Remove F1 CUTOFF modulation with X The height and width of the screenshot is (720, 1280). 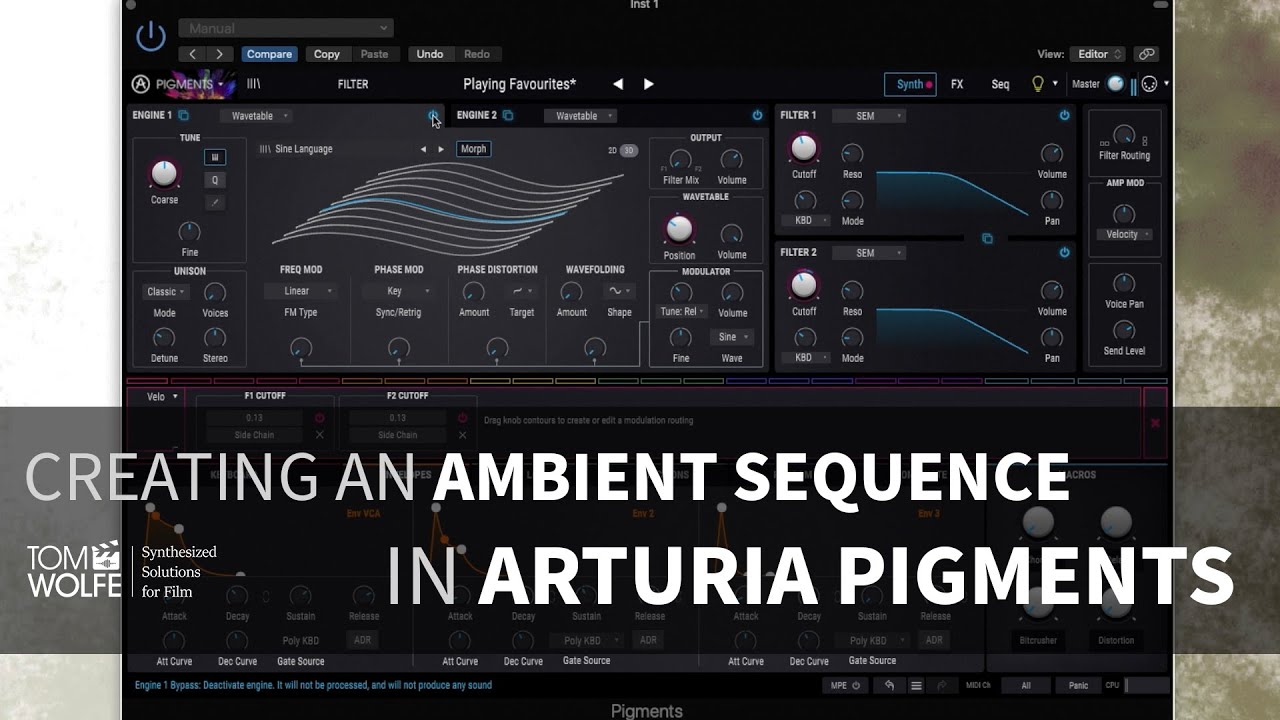(x=320, y=435)
